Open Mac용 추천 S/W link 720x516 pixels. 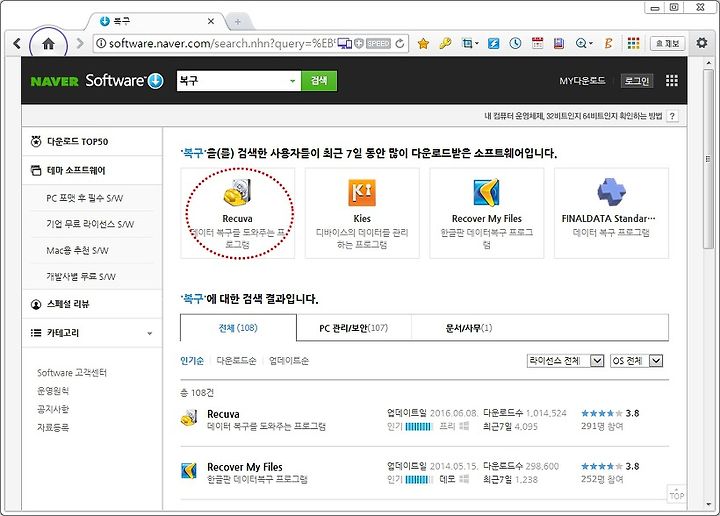point(77,251)
